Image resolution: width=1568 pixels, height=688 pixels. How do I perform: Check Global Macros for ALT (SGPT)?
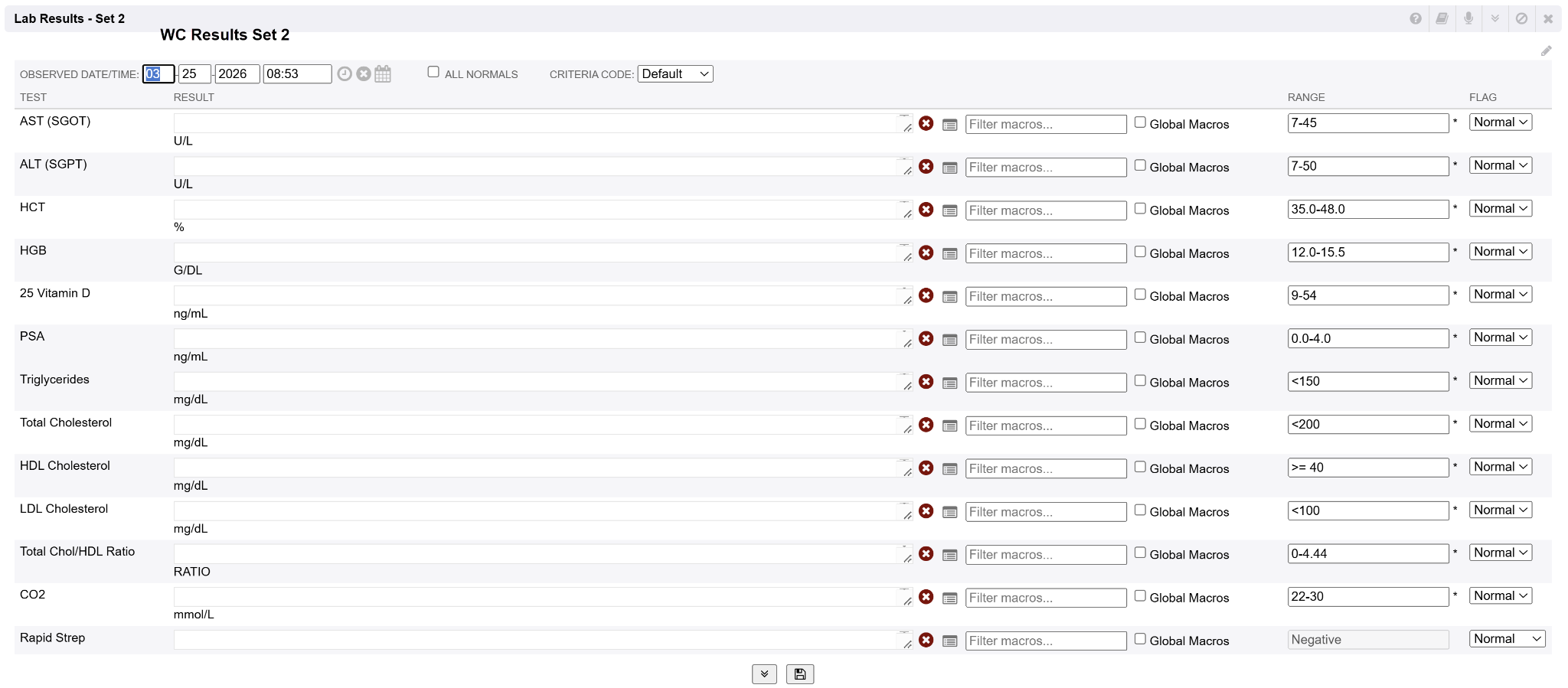[x=1140, y=165]
